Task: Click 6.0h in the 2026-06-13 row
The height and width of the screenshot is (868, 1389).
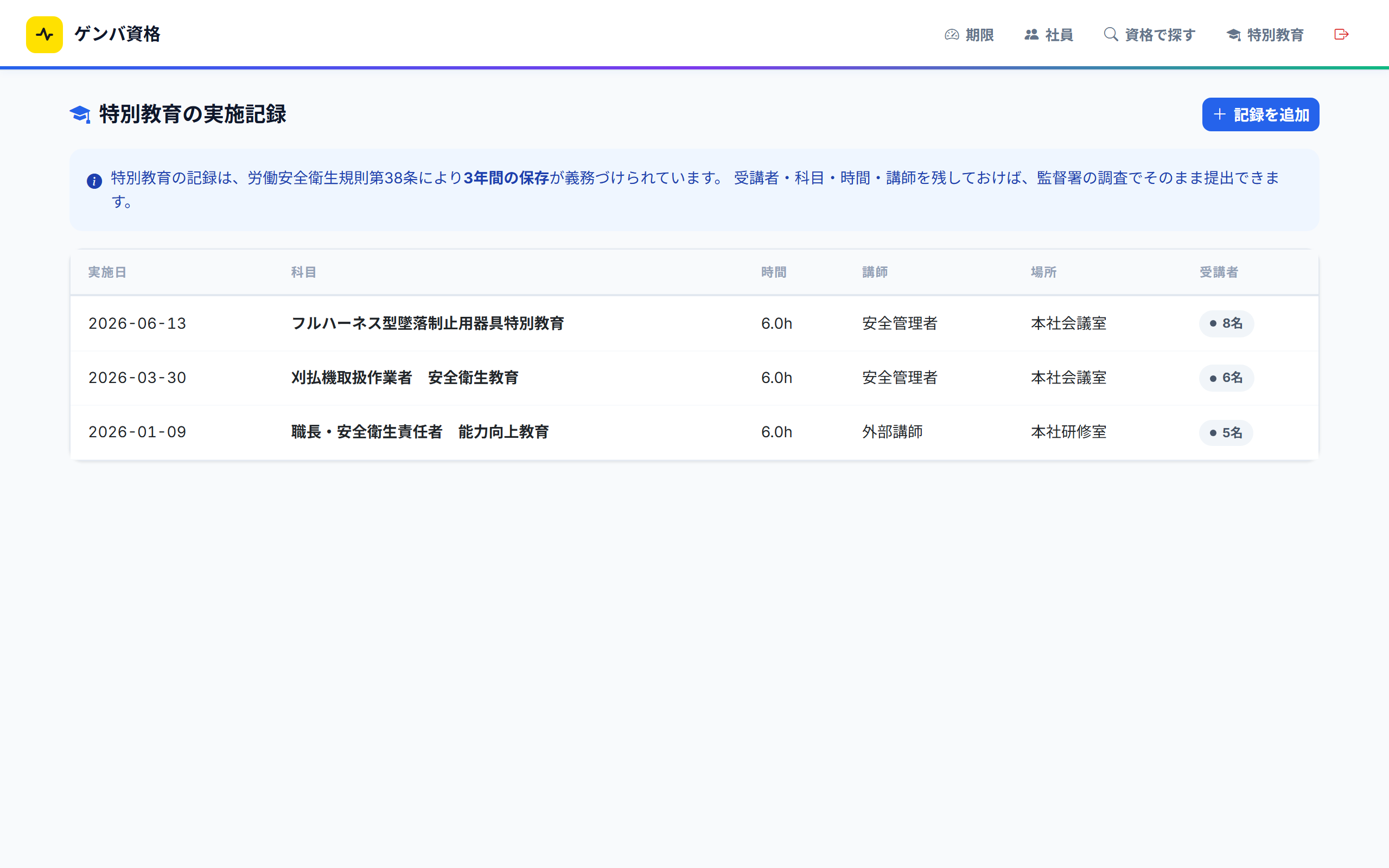Action: click(x=776, y=323)
